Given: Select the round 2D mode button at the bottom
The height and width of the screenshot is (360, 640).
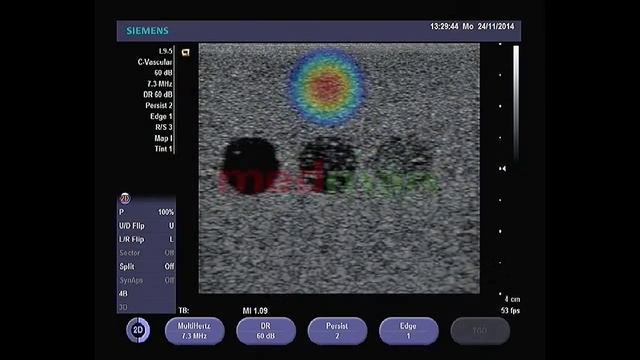Looking at the screenshot, I should 138,330.
